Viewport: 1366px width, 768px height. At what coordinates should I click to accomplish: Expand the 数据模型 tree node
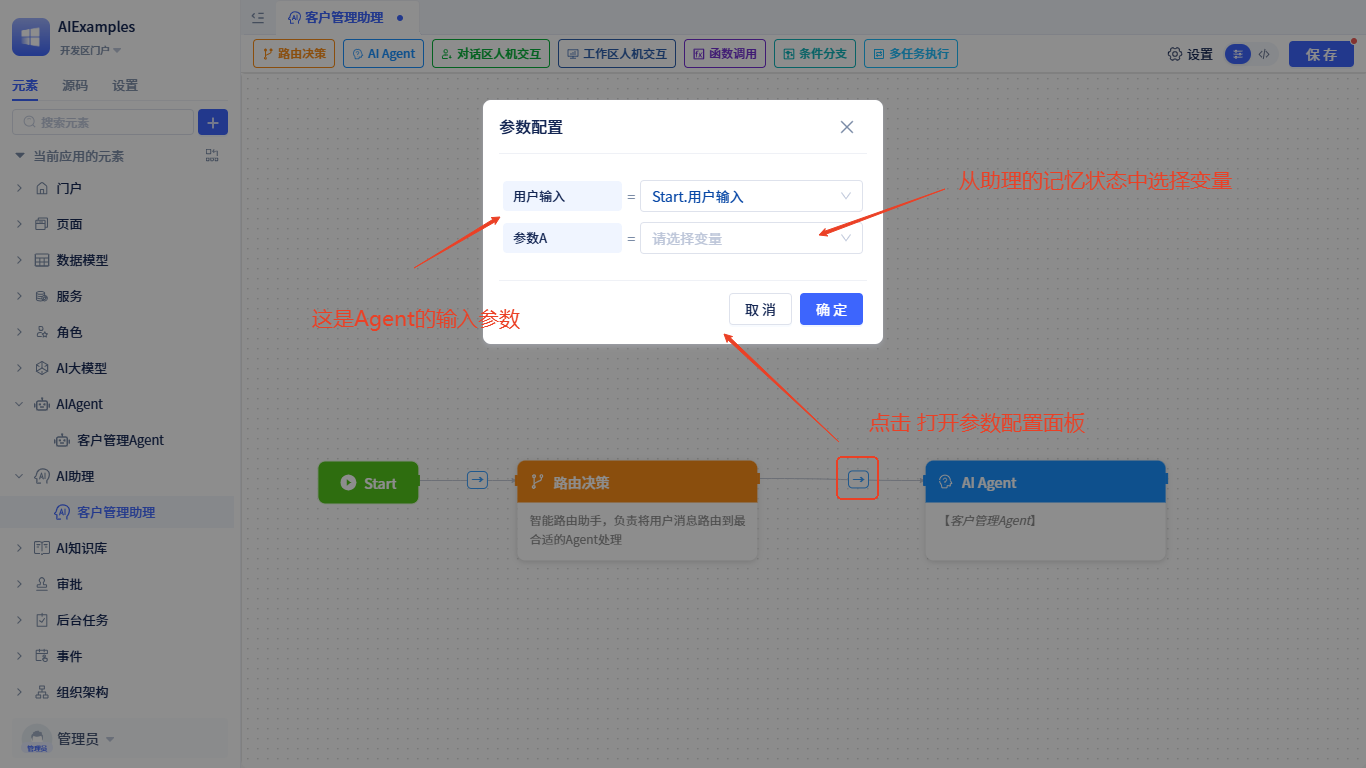(x=19, y=260)
